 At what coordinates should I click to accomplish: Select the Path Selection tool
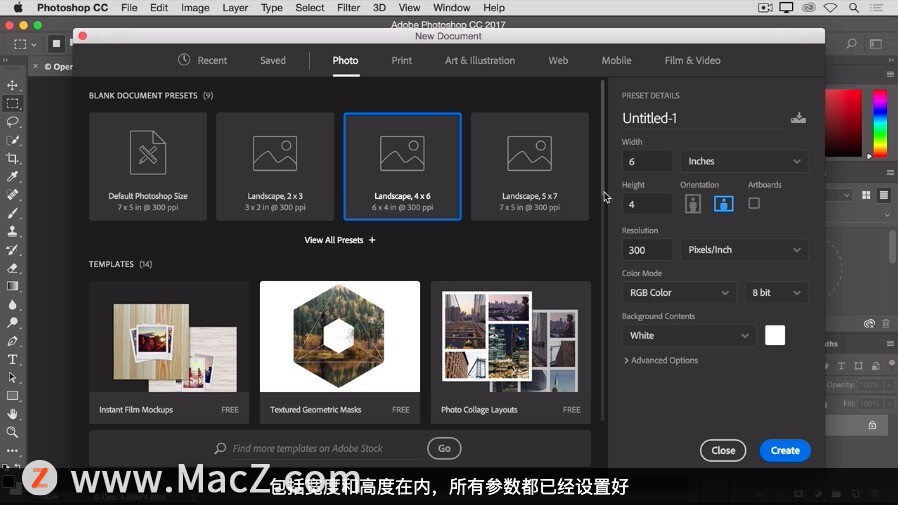coord(12,378)
